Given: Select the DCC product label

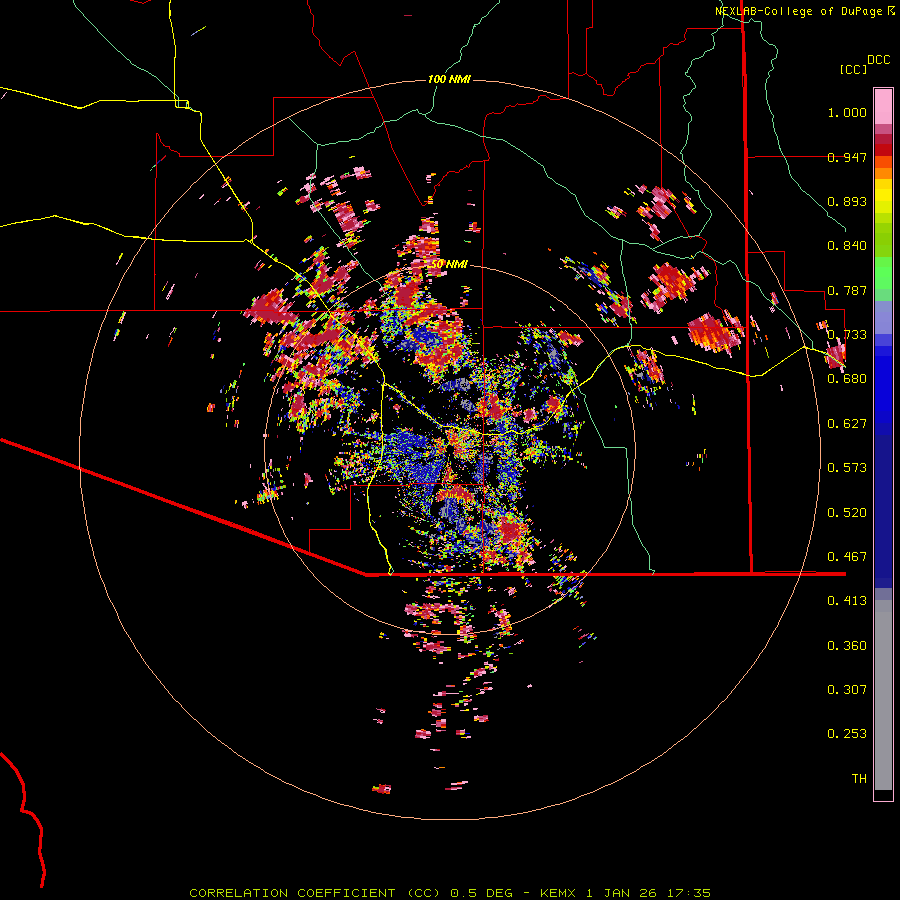Looking at the screenshot, I should tap(879, 60).
